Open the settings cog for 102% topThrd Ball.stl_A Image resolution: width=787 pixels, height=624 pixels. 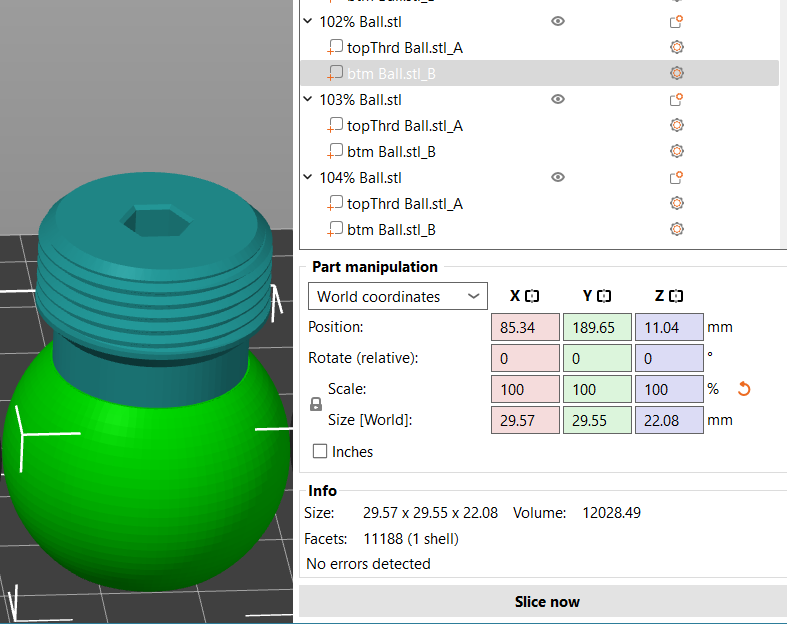pos(677,47)
